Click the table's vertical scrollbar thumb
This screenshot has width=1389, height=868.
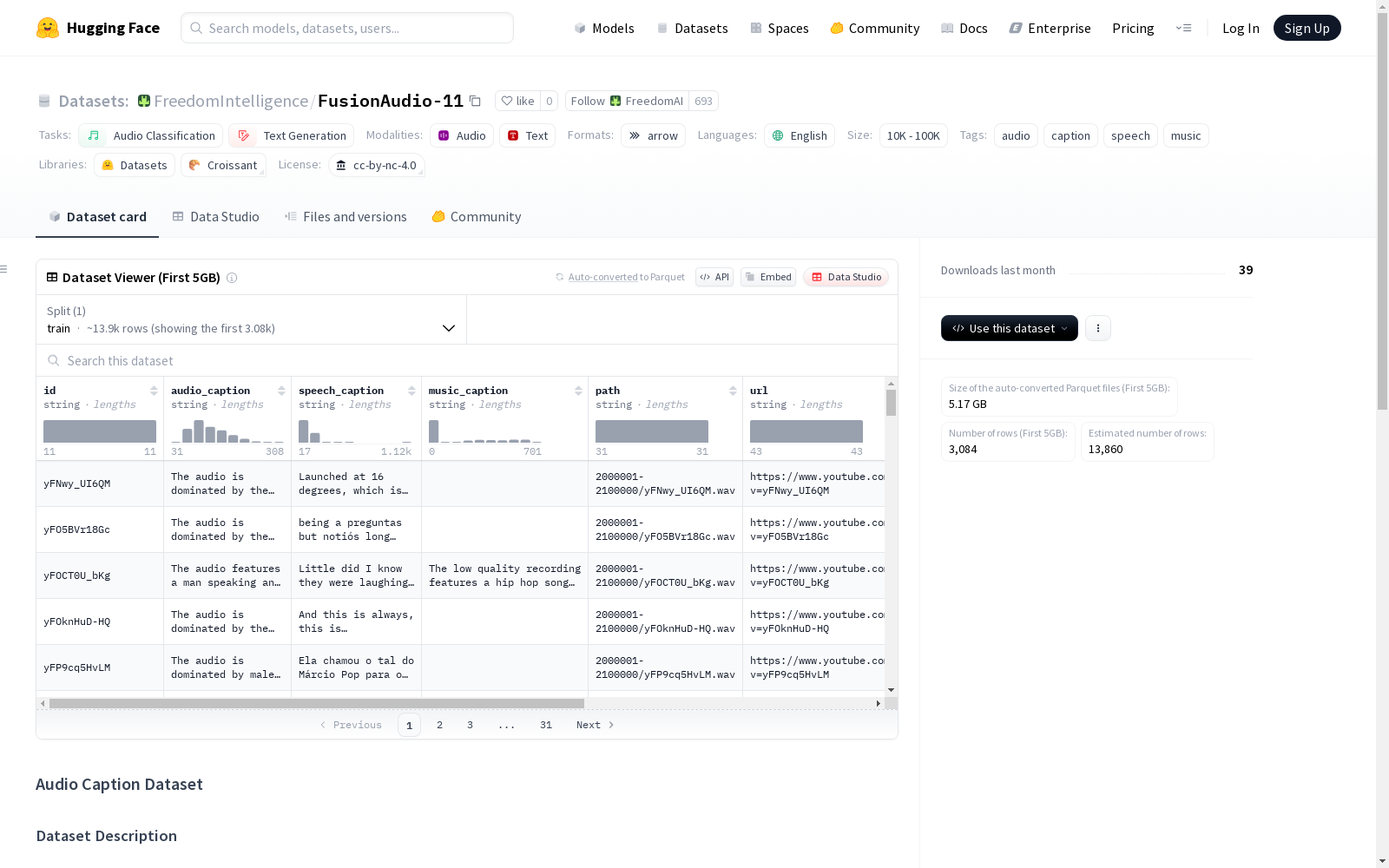[891, 403]
